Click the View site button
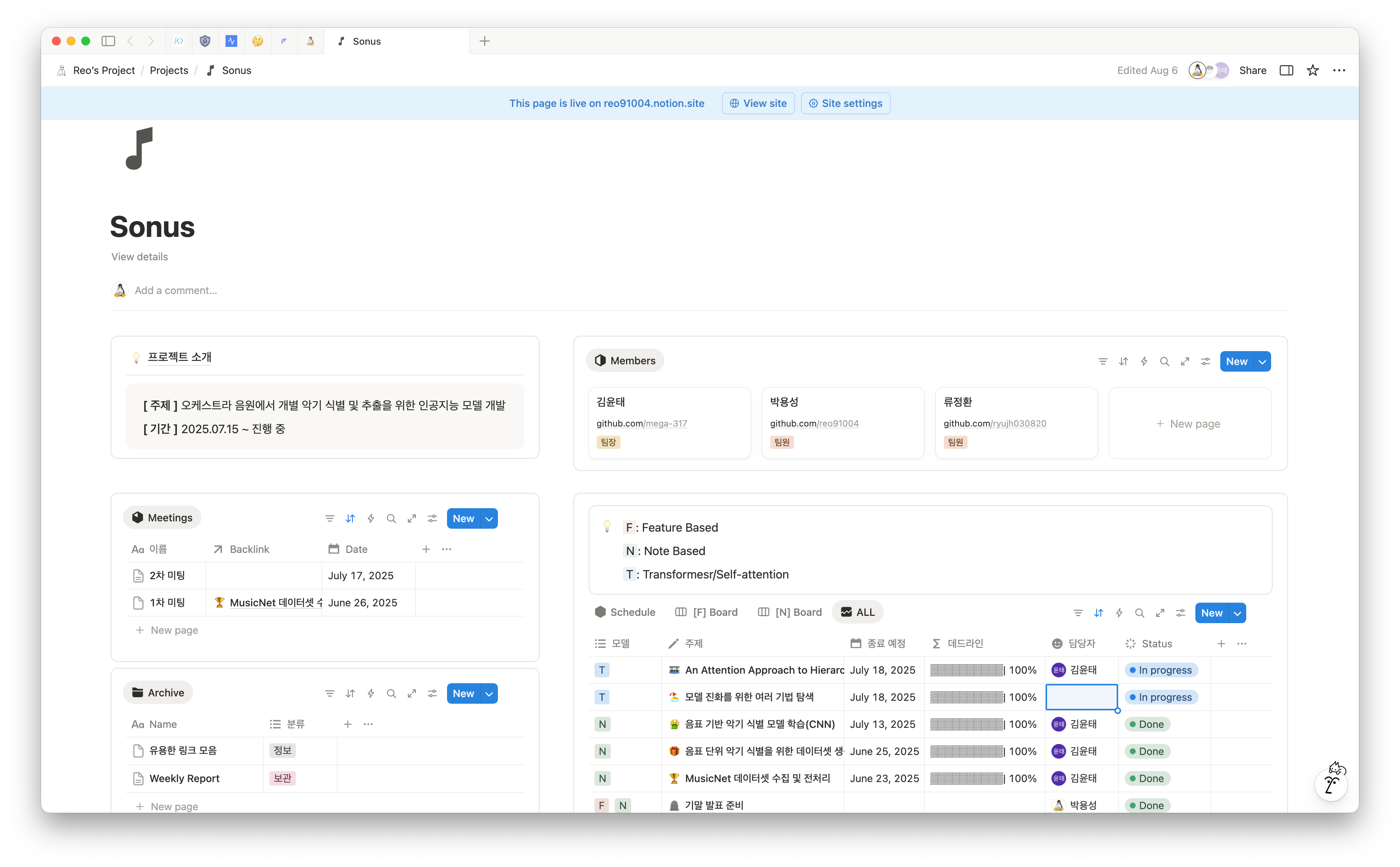The image size is (1400, 867). (x=758, y=103)
